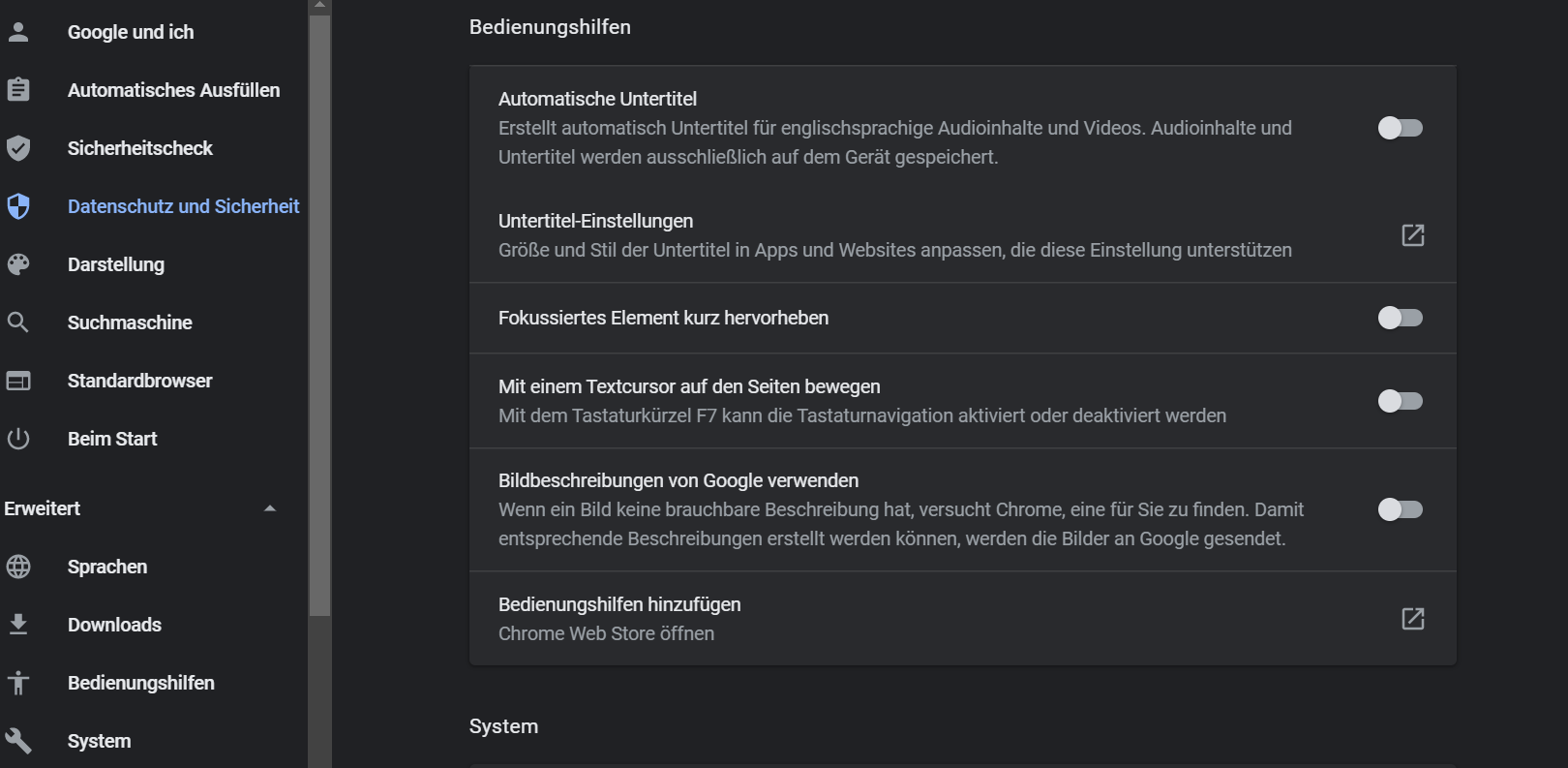The height and width of the screenshot is (768, 1568).
Task: Turn on Bildbeschreibungen von Google verwenden
Action: 1401,509
